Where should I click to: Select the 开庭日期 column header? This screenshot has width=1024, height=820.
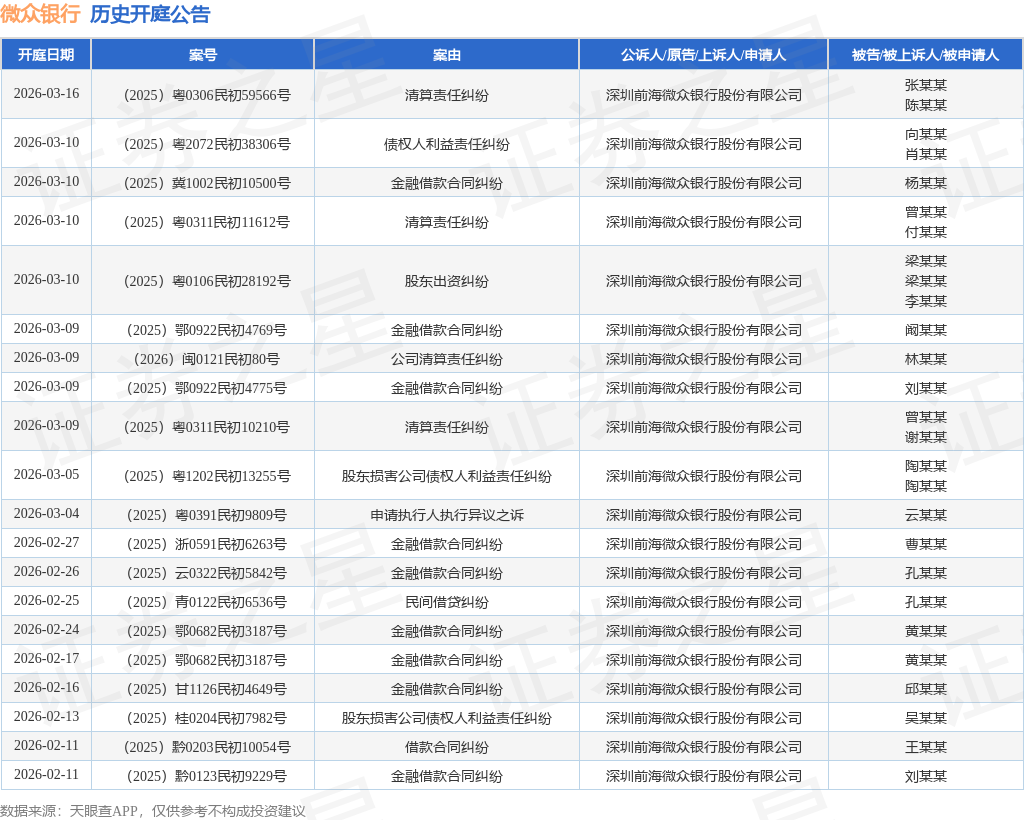coord(46,55)
